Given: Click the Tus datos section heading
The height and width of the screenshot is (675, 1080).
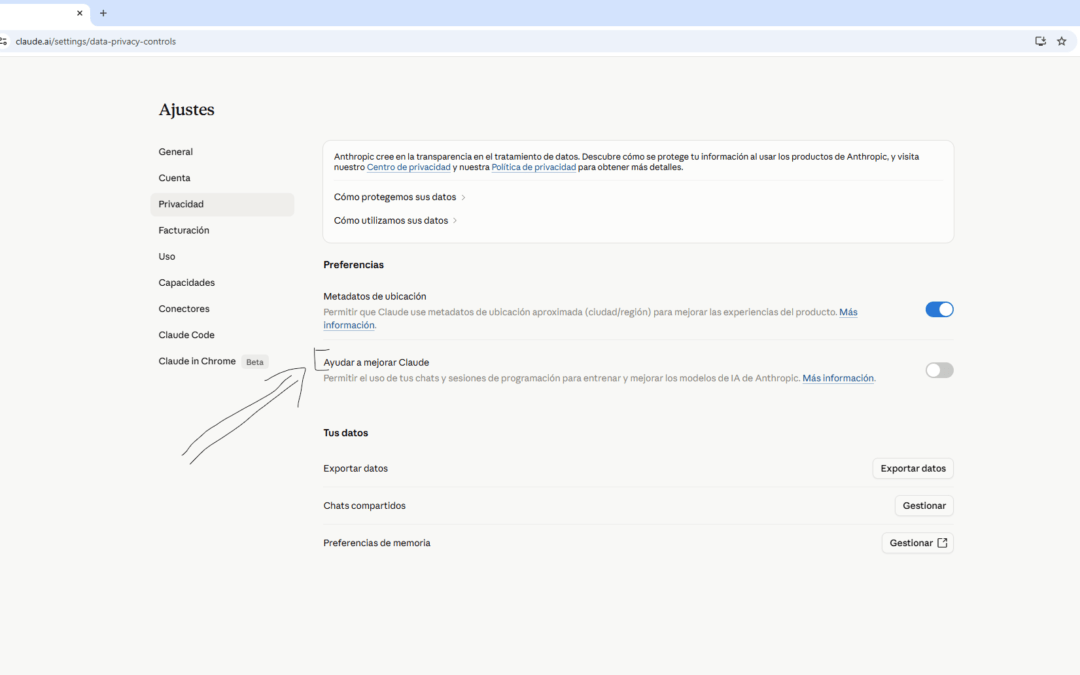Looking at the screenshot, I should tap(346, 433).
